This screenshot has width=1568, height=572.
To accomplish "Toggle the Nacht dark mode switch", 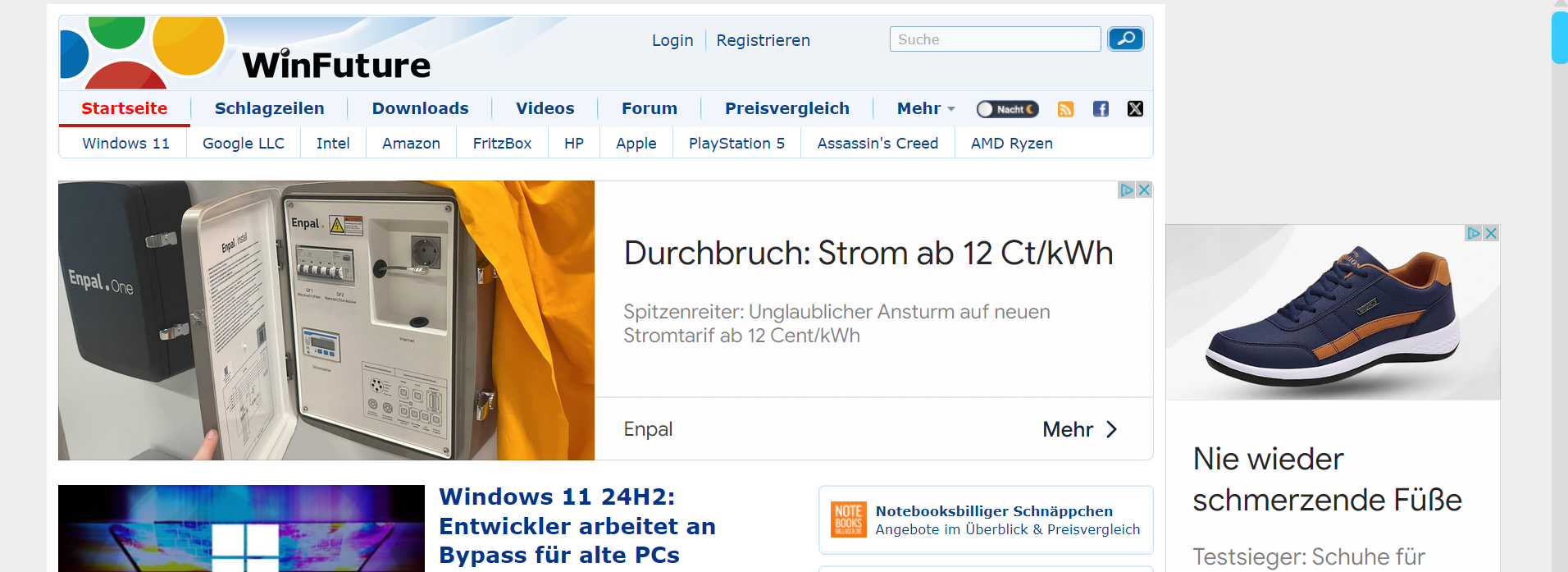I will [x=1007, y=109].
